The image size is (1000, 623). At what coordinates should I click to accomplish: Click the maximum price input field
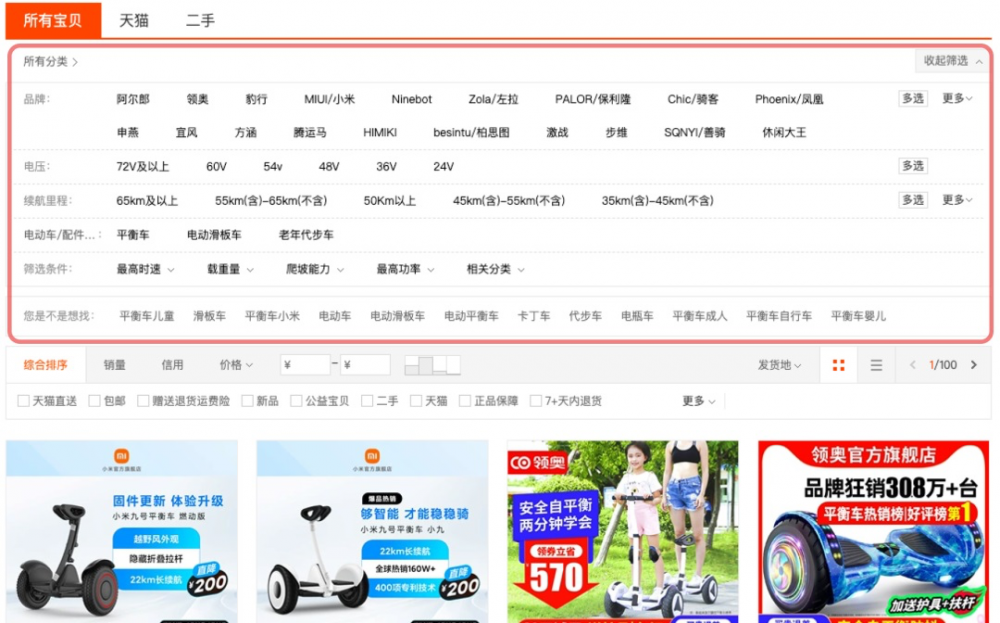pyautogui.click(x=365, y=365)
